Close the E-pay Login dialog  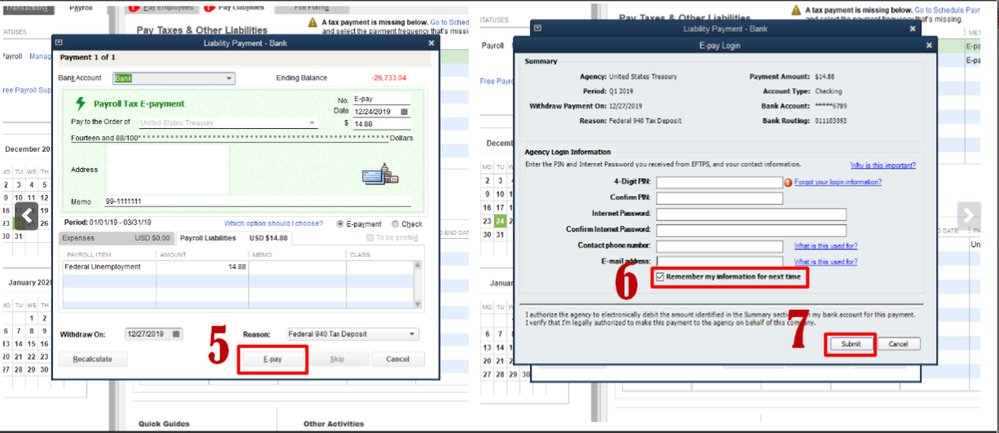click(928, 45)
